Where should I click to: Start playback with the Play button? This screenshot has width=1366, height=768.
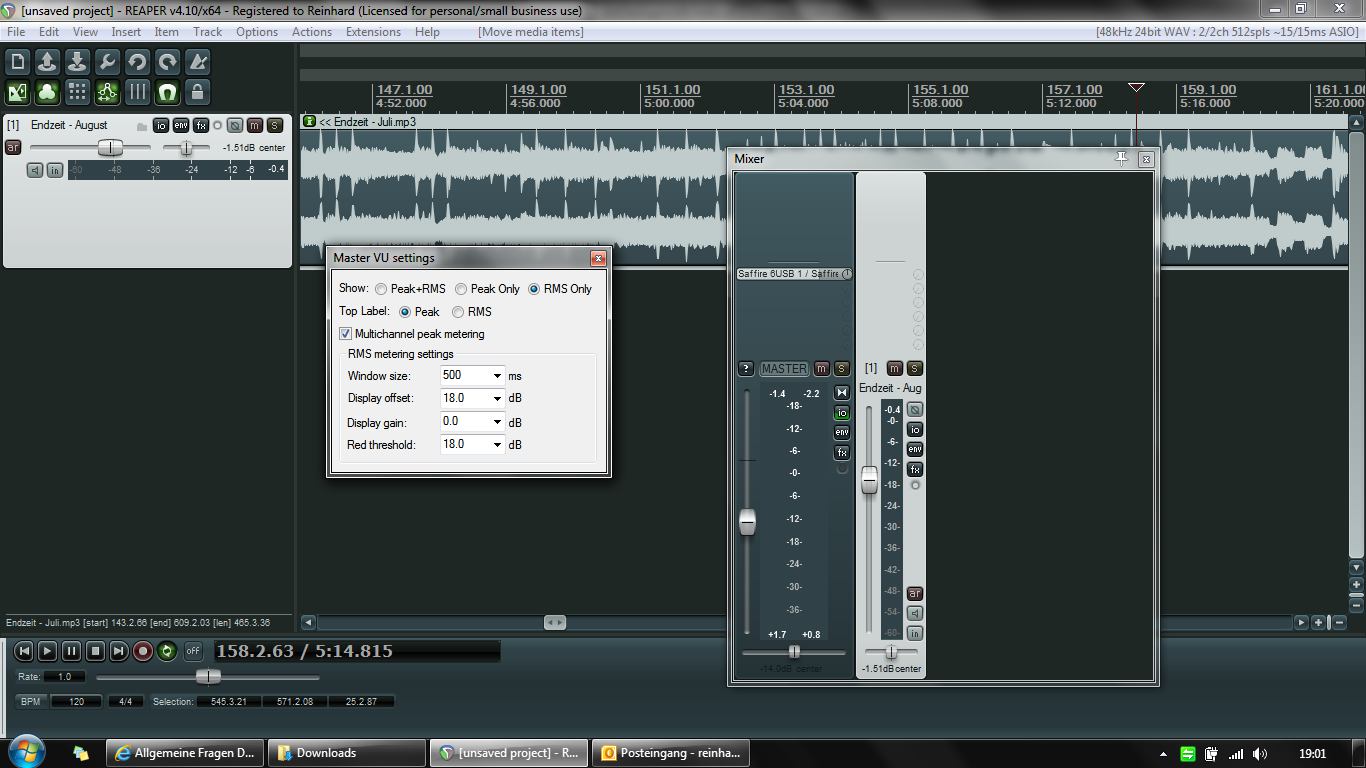(x=47, y=651)
